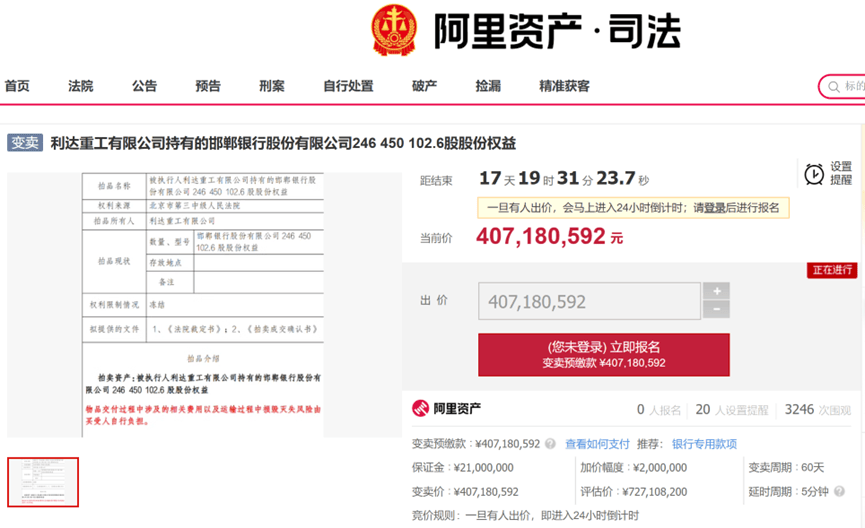The width and height of the screenshot is (865, 528).
Task: Click 变卖周期 60天 text
Action: click(786, 467)
